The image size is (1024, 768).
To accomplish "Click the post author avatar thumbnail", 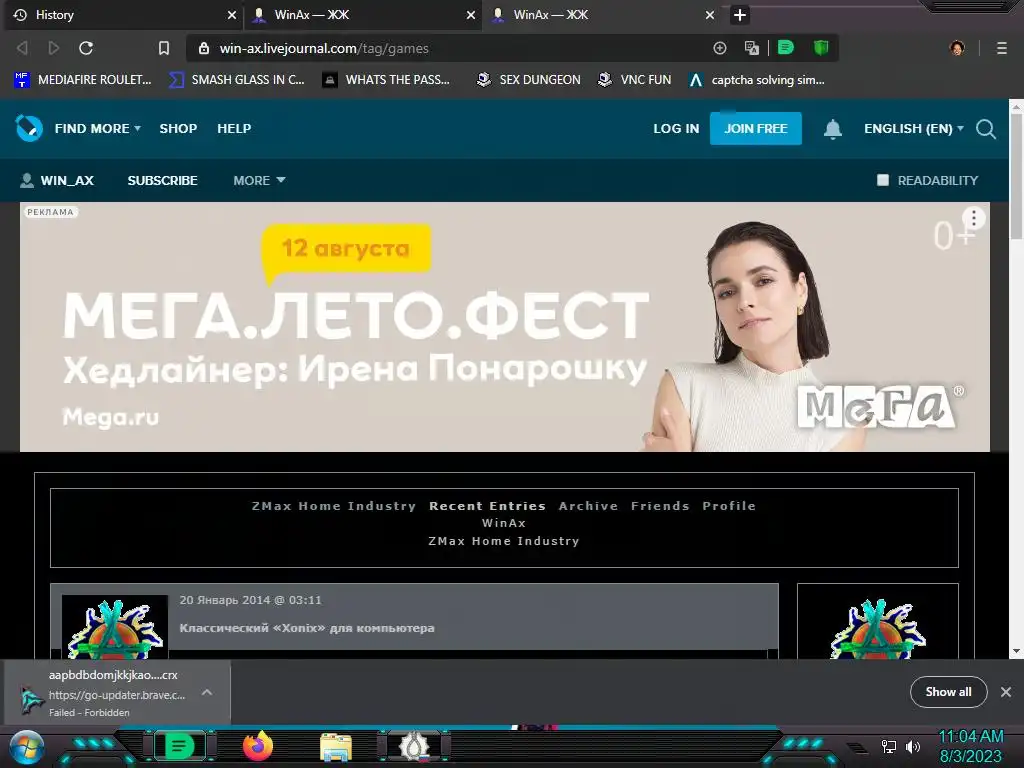I will tap(115, 627).
